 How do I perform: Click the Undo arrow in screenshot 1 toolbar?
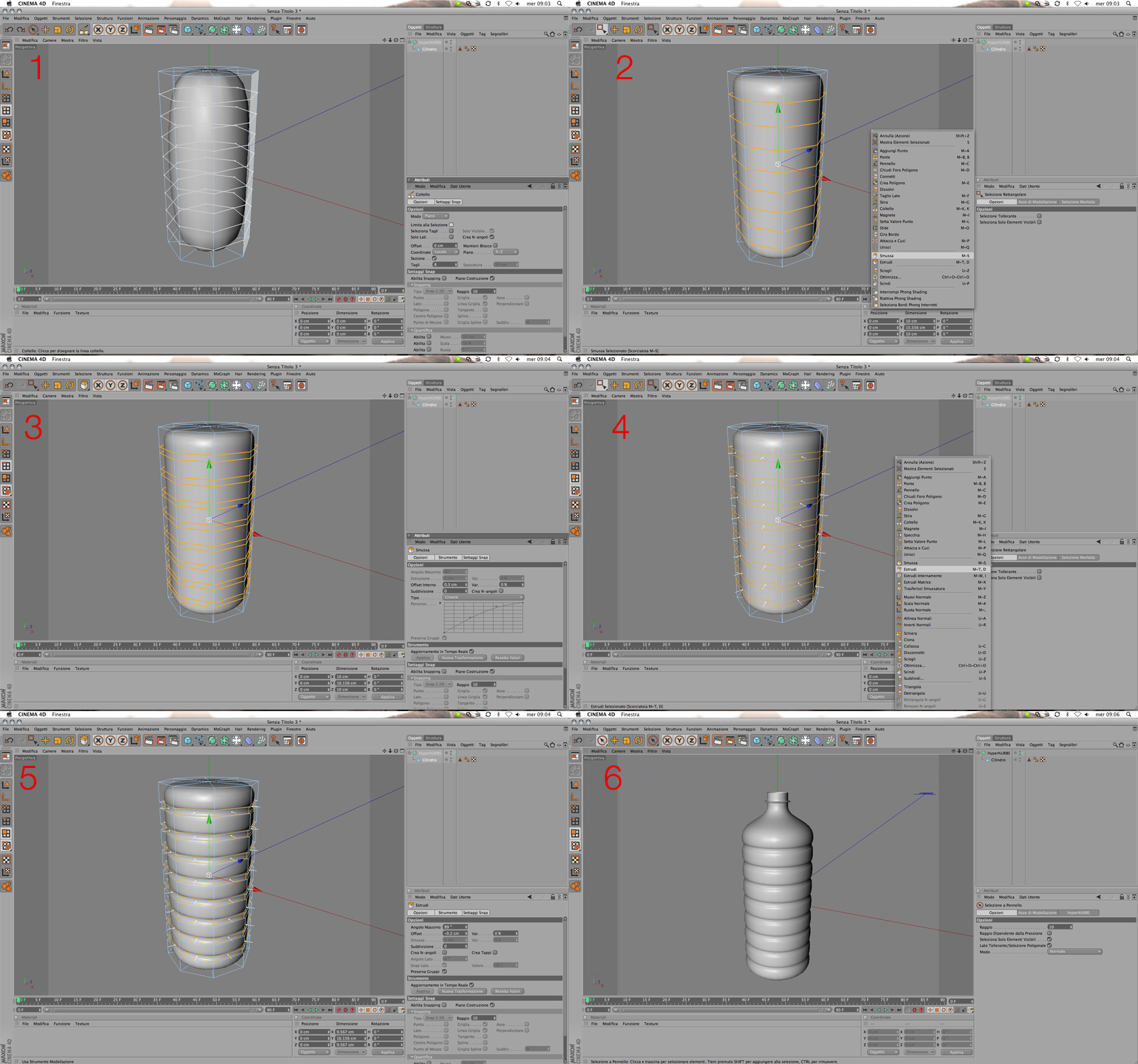pyautogui.click(x=9, y=30)
